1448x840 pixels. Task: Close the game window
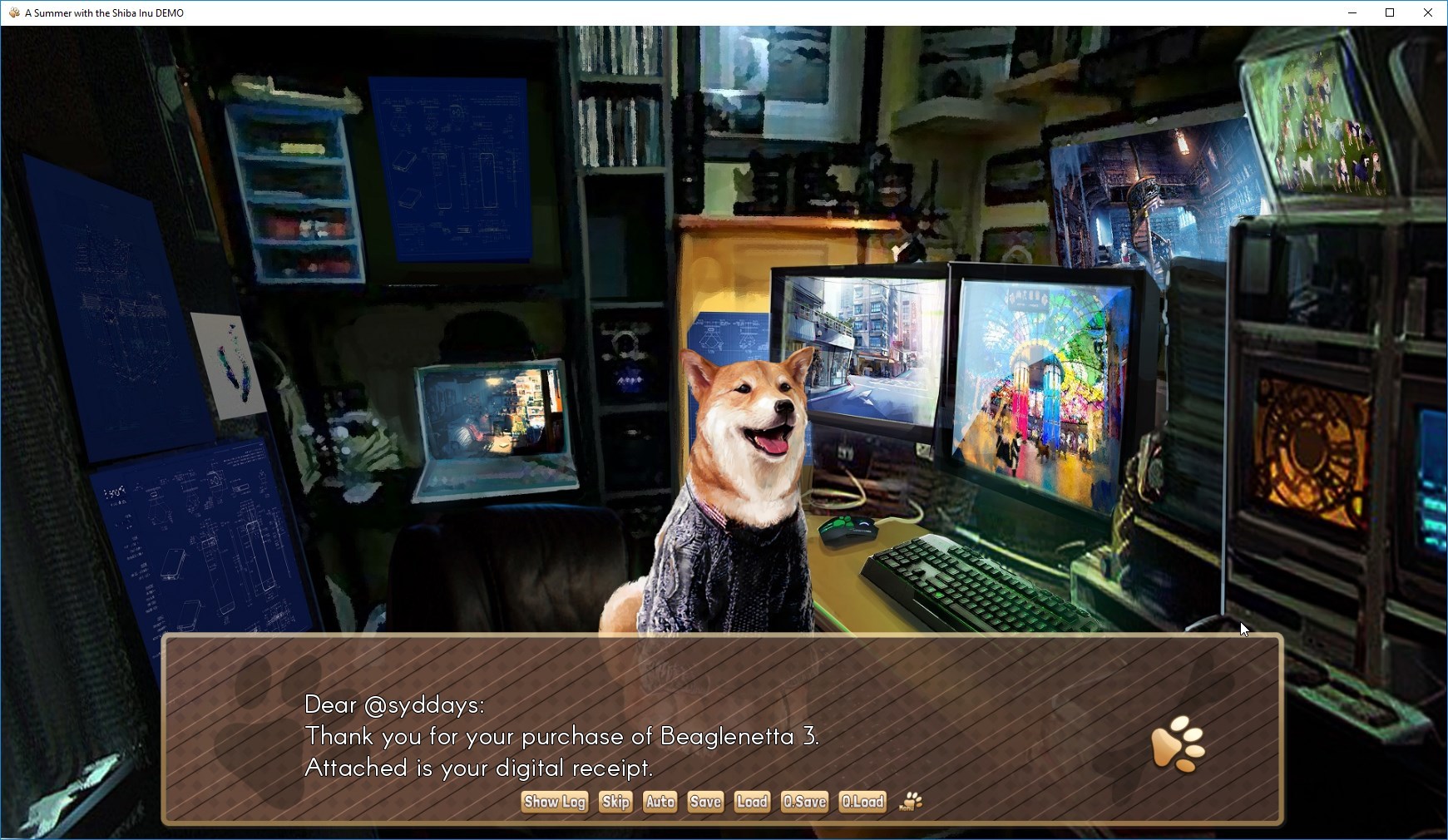(1428, 12)
